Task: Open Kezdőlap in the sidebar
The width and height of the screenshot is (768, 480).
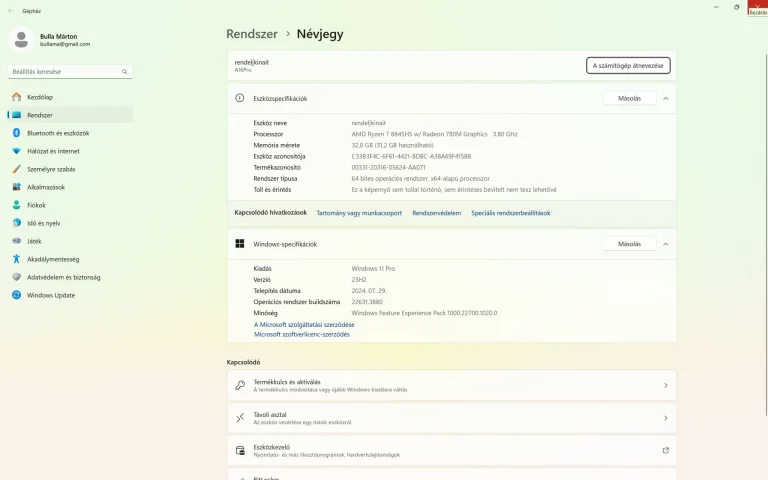Action: click(70, 97)
